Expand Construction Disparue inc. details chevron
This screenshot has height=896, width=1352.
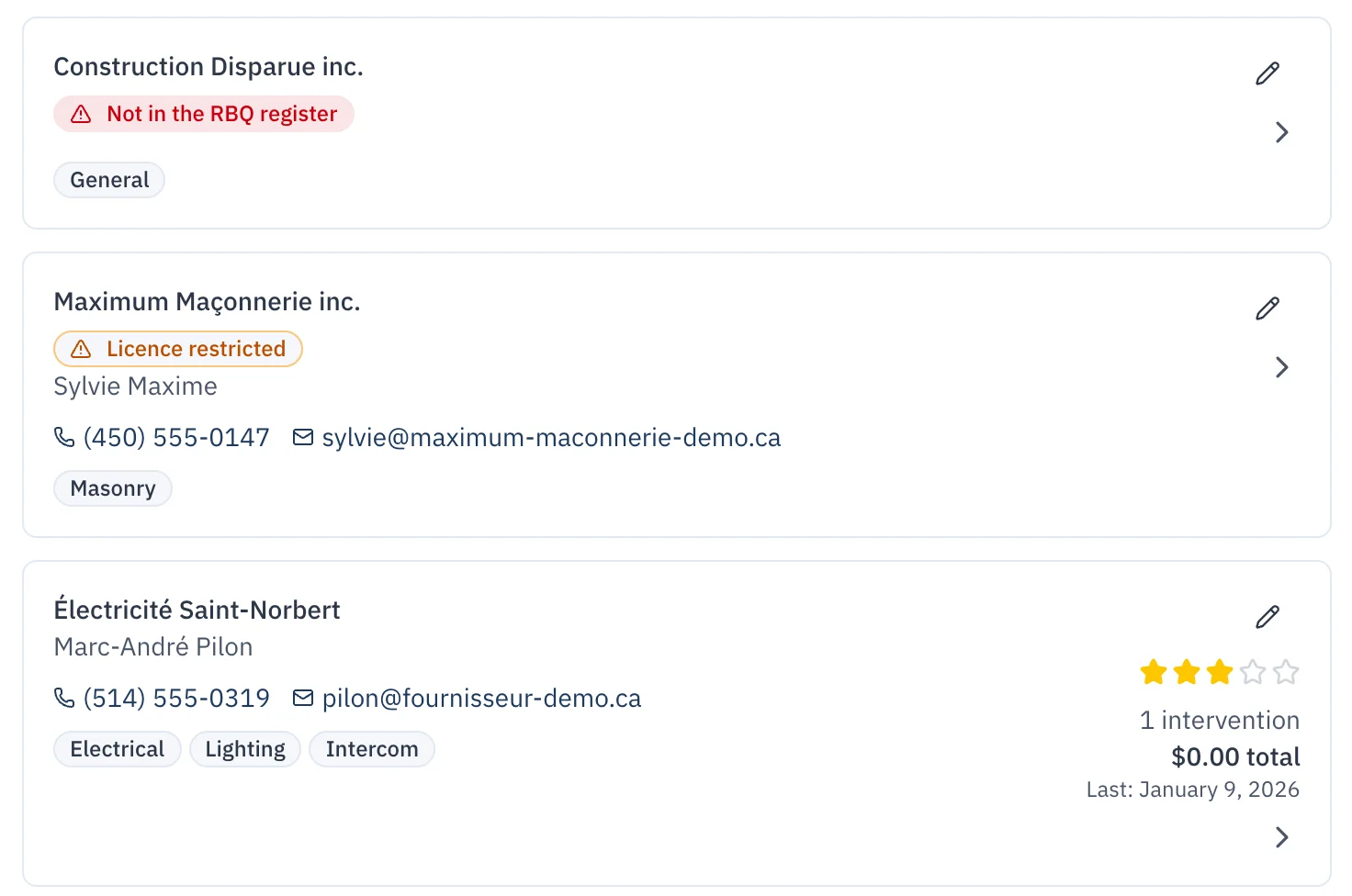tap(1282, 132)
